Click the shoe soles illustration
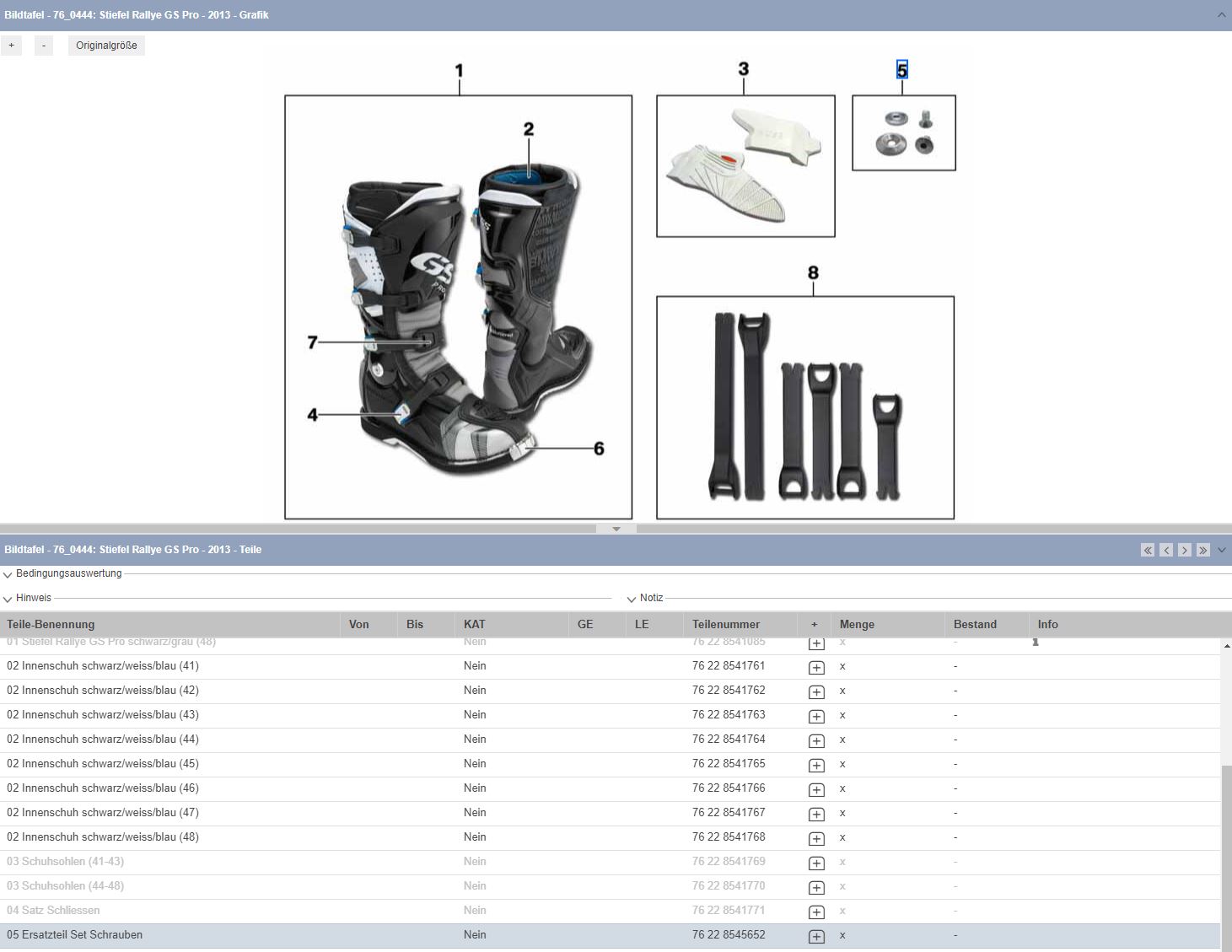The width and height of the screenshot is (1232, 952). 745,166
